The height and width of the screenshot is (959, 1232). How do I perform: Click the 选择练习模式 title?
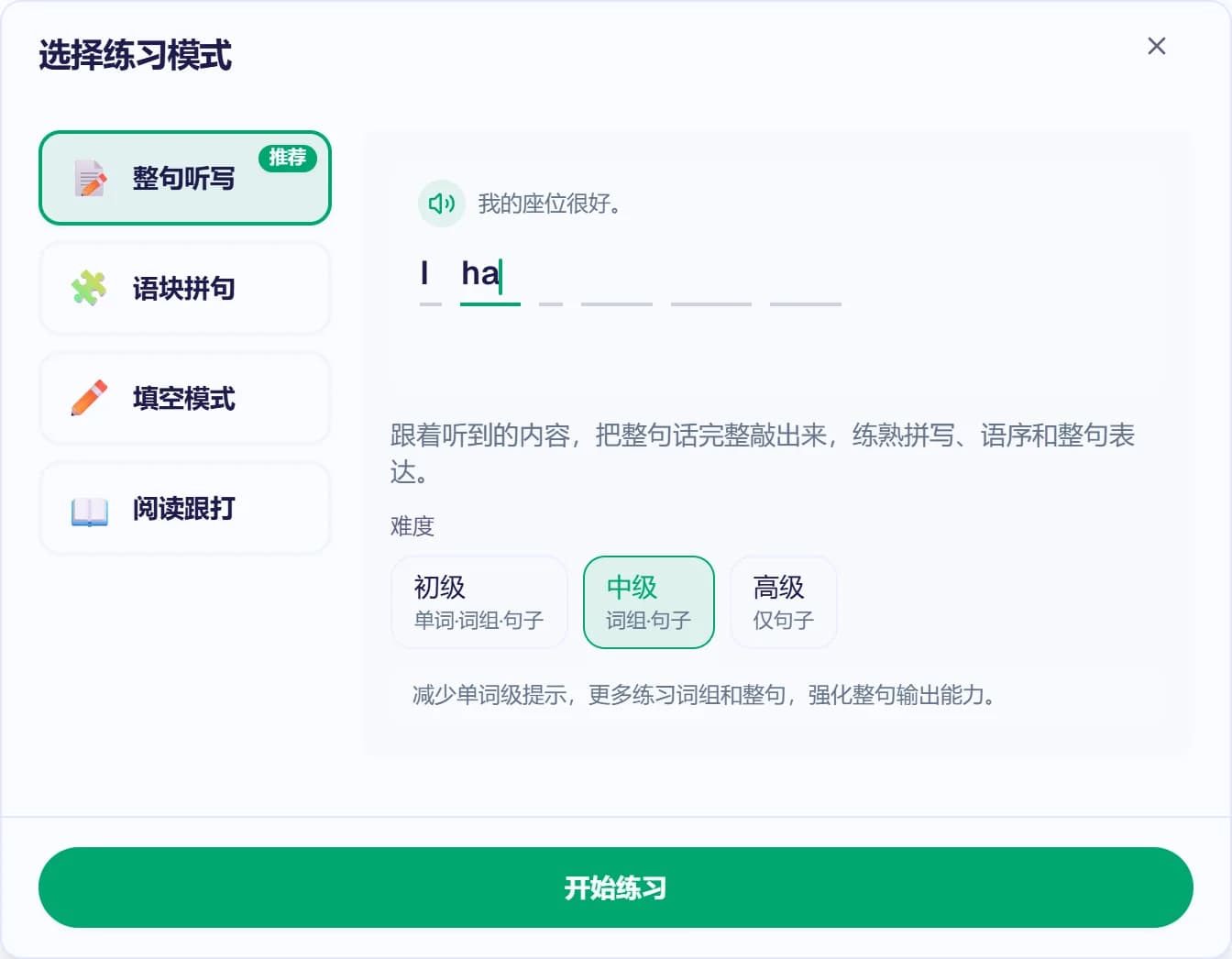tap(135, 55)
